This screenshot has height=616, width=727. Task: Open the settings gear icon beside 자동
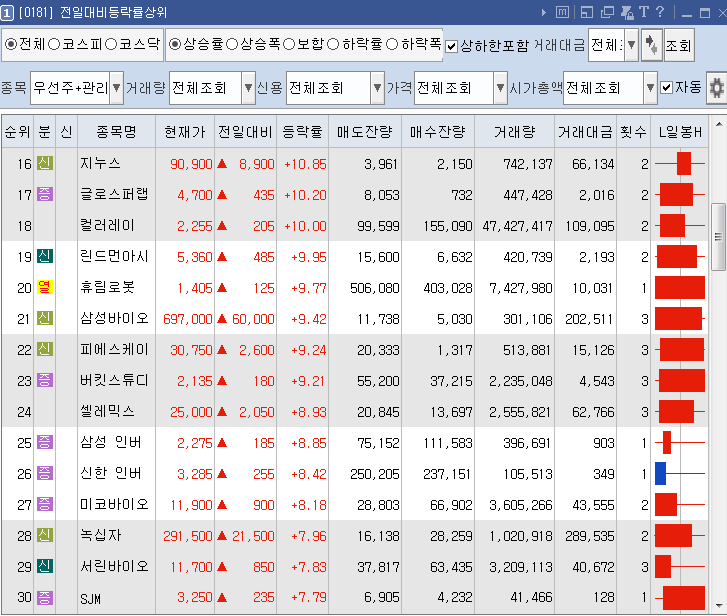(x=716, y=88)
